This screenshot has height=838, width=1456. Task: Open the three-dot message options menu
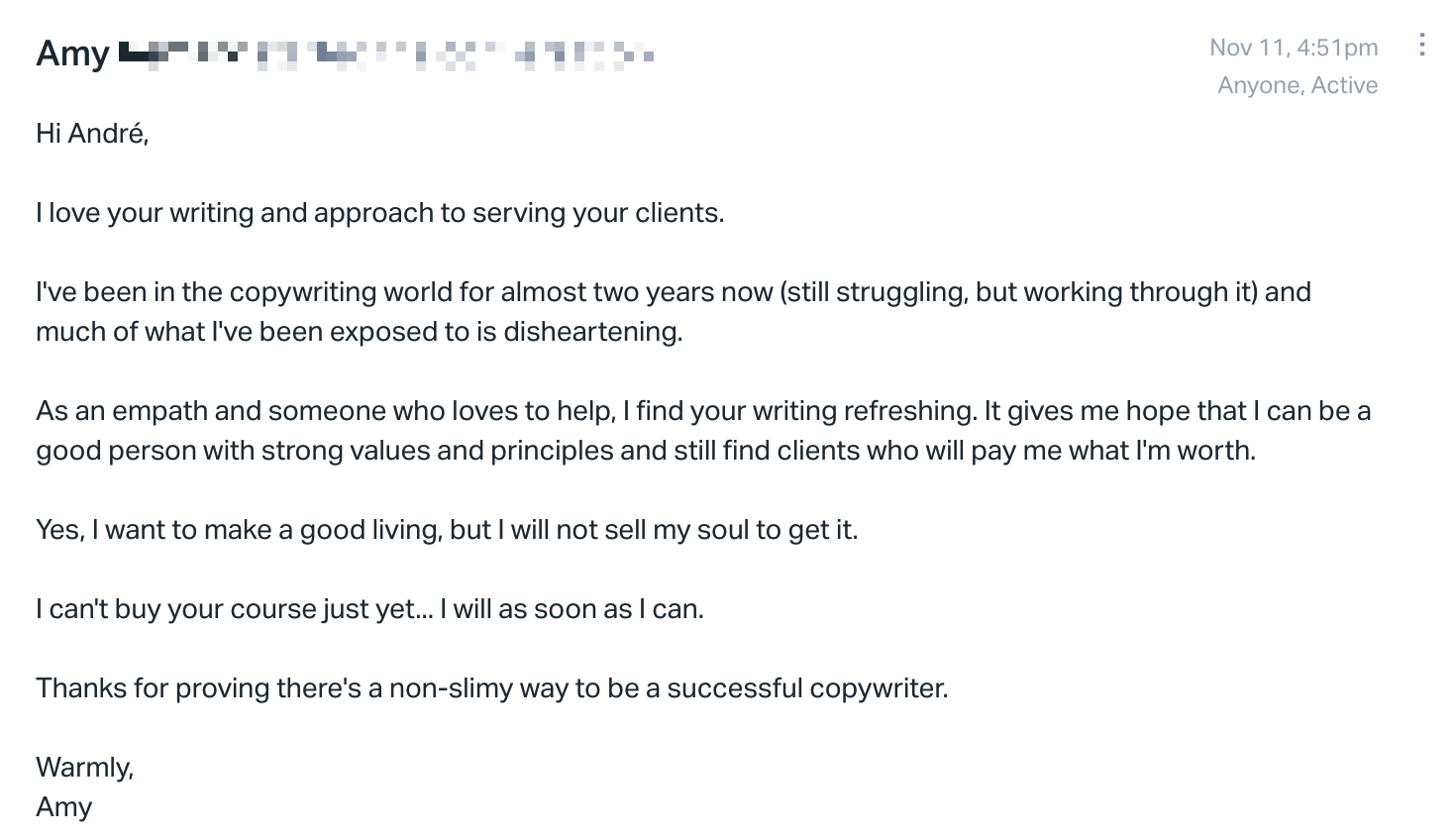pyautogui.click(x=1422, y=45)
